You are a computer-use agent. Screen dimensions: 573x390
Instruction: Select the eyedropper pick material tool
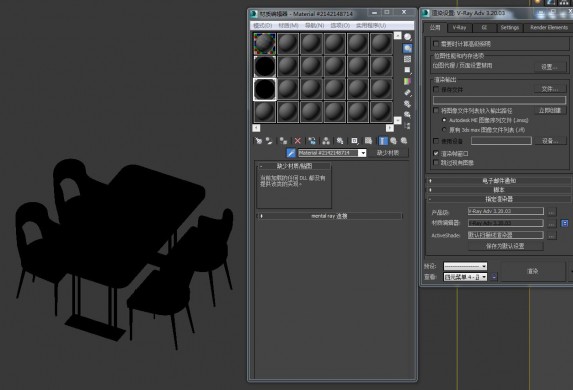tap(291, 153)
